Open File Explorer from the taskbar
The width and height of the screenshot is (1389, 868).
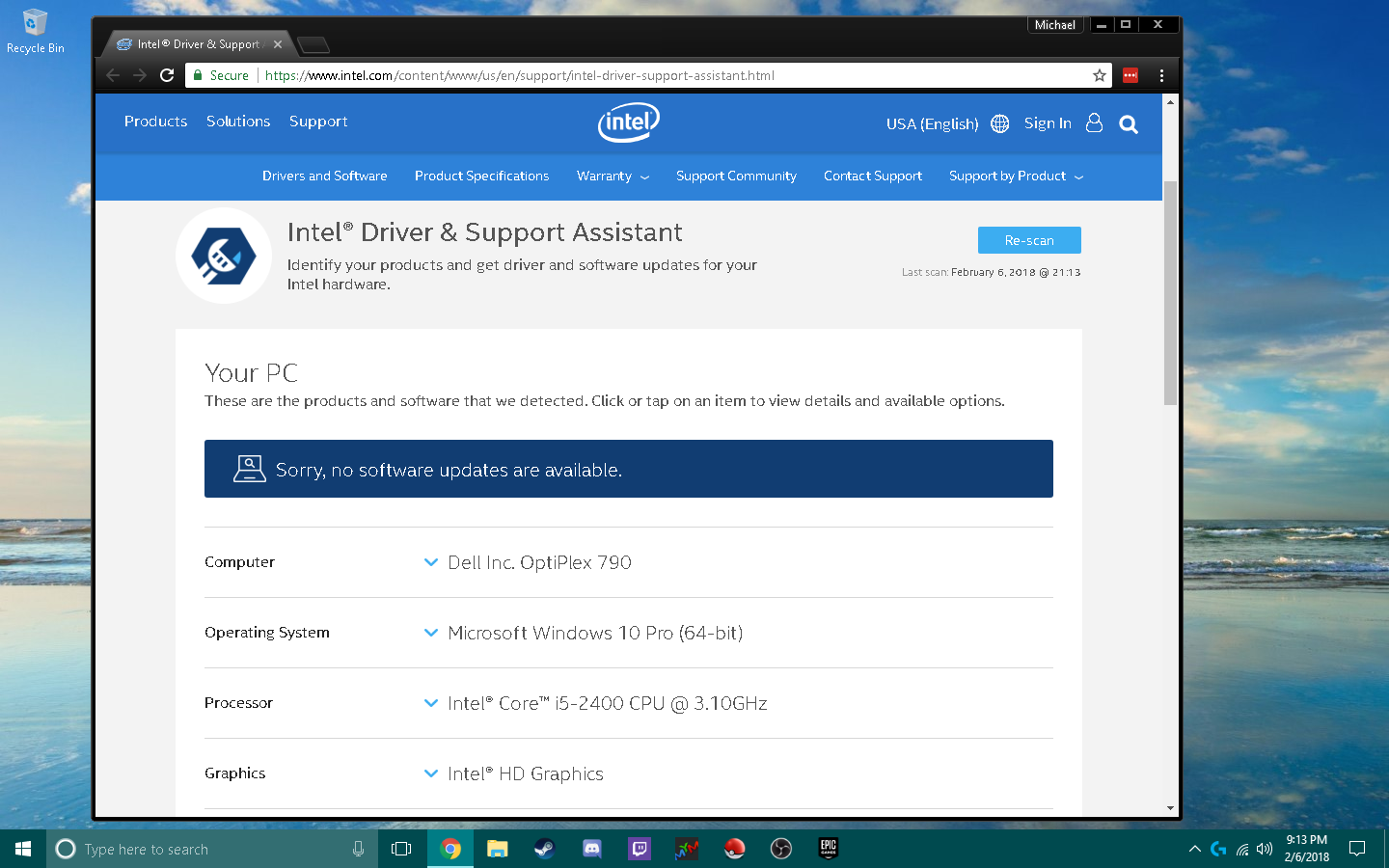pos(498,849)
